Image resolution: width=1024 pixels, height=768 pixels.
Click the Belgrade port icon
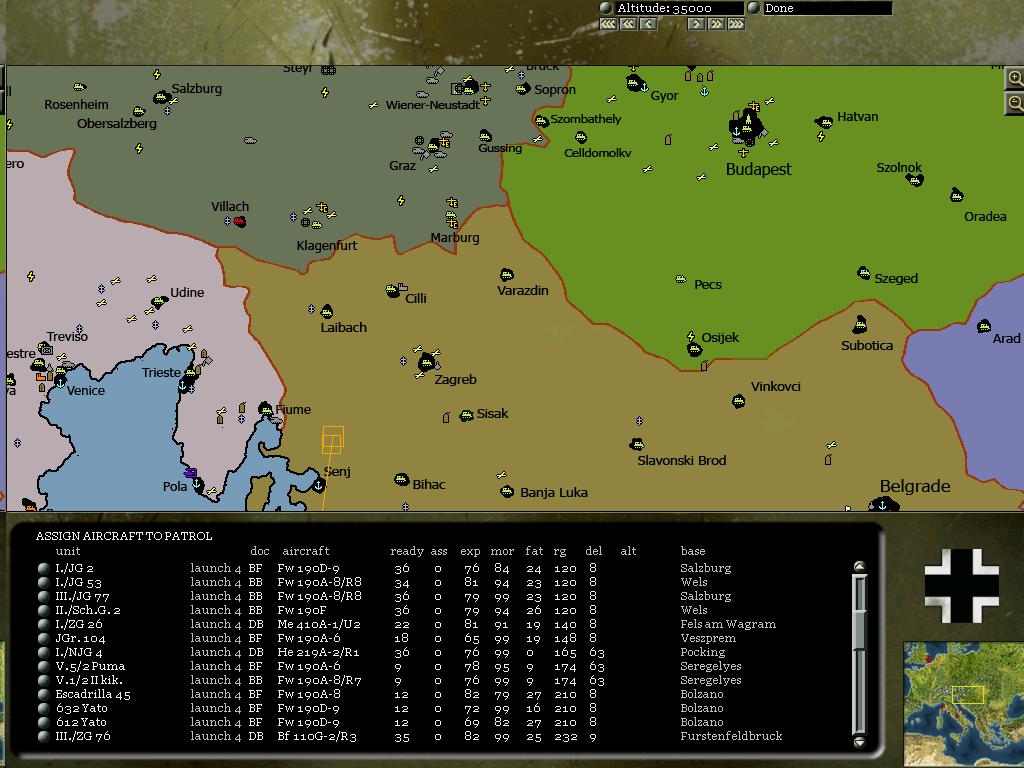tap(884, 505)
